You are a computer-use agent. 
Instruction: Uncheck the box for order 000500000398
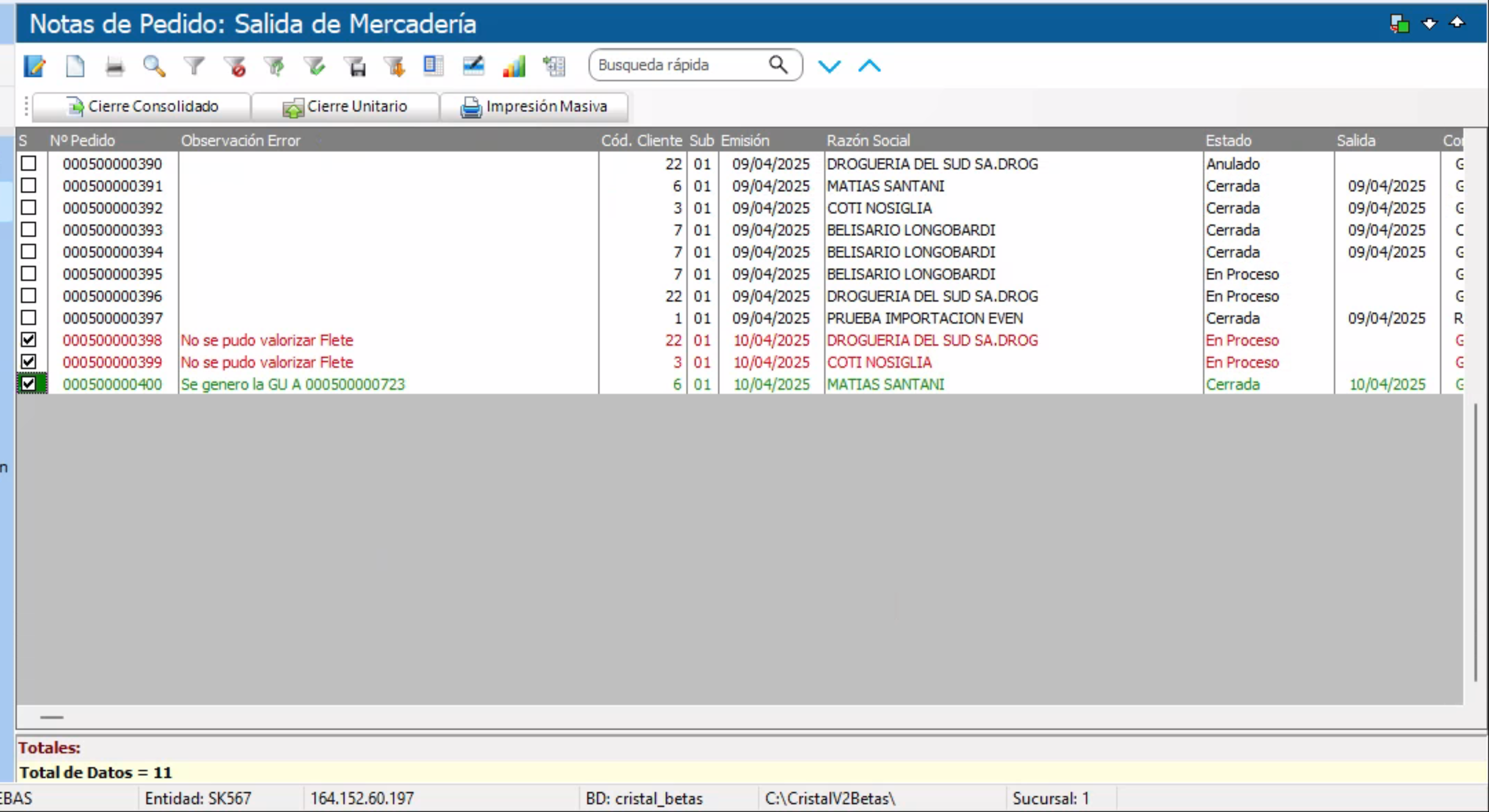[28, 340]
